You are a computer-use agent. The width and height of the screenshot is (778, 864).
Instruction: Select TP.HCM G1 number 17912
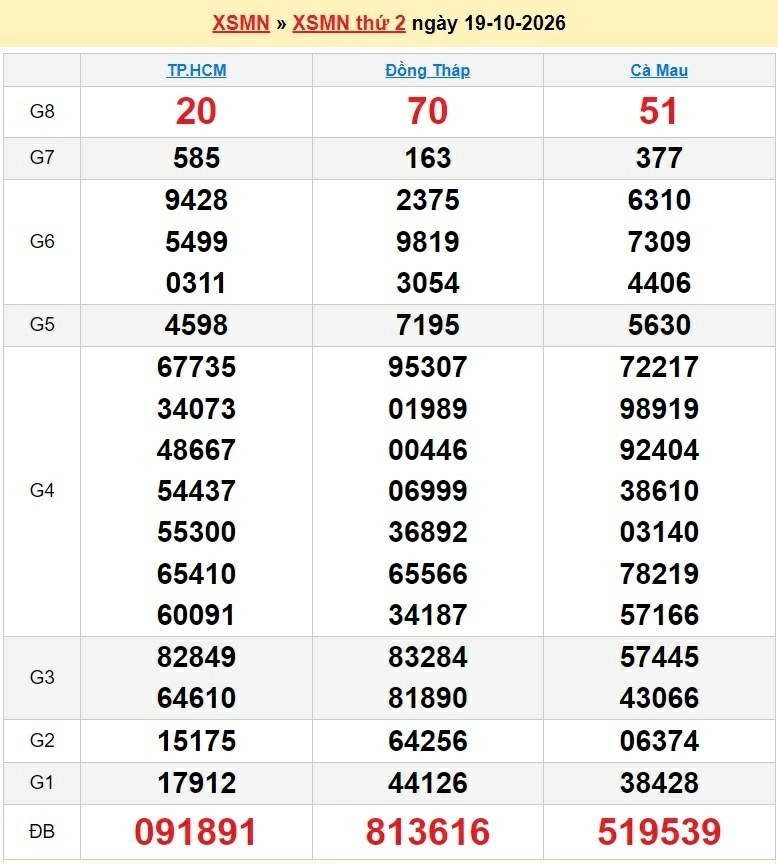point(197,783)
